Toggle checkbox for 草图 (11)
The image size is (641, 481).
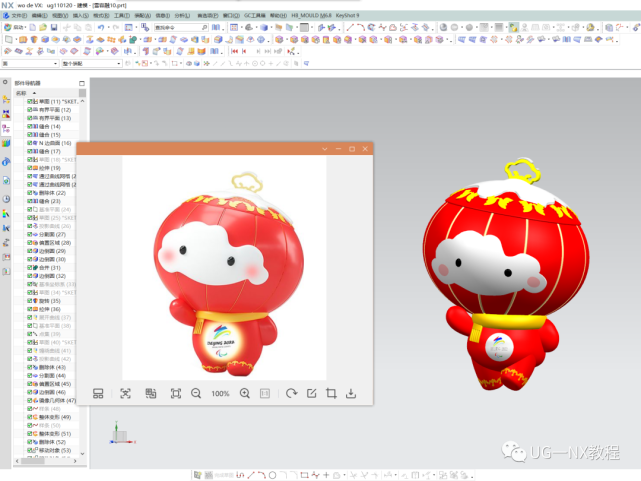[x=29, y=101]
